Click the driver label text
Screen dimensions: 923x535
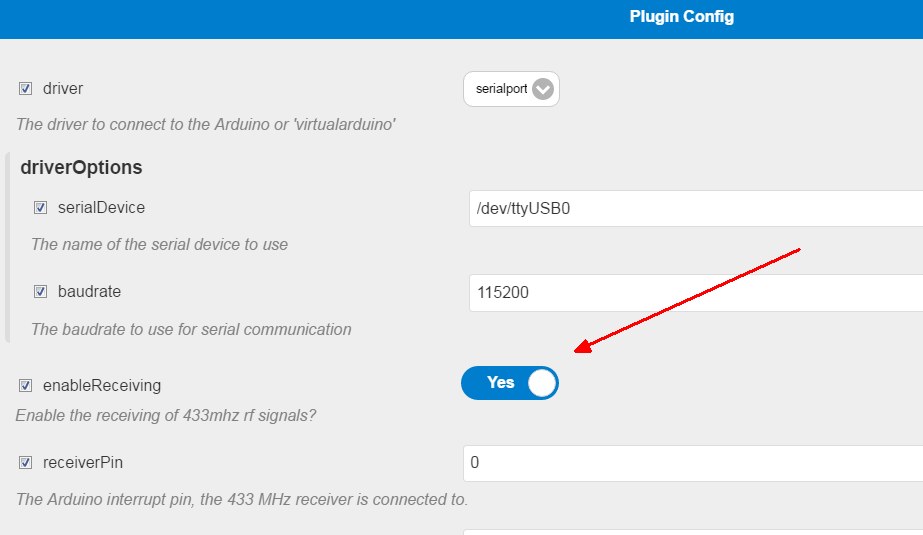click(63, 88)
